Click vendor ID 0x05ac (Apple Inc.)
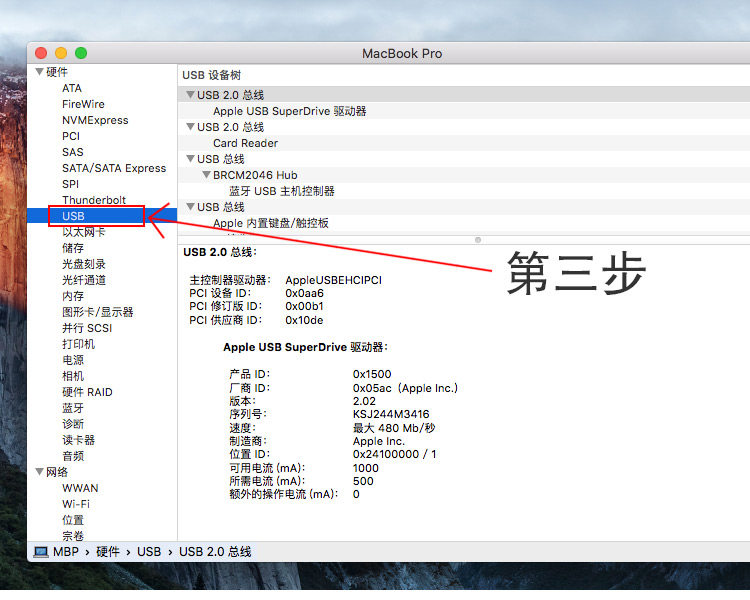Image resolution: width=750 pixels, height=600 pixels. [405, 388]
